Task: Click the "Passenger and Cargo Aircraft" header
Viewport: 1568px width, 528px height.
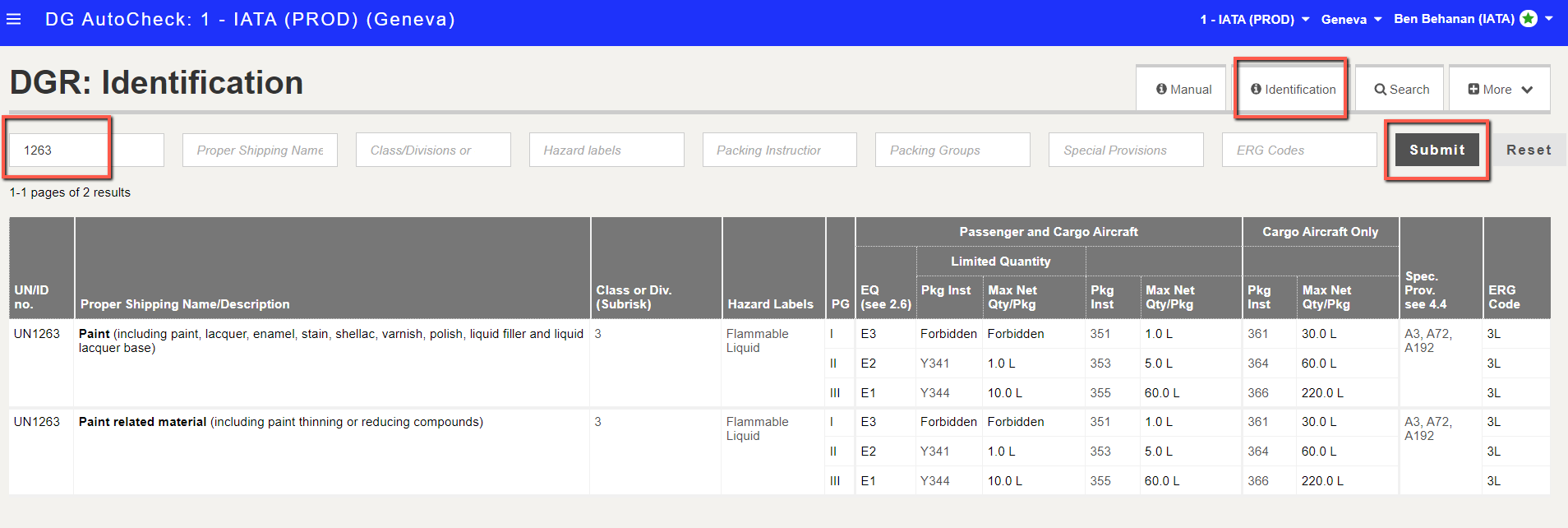Action: (1049, 232)
